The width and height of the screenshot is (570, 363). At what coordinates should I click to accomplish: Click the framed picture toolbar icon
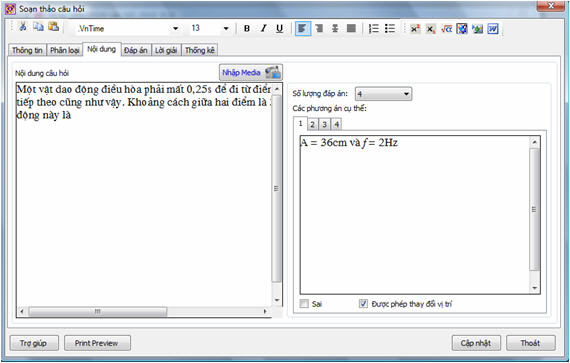(462, 29)
